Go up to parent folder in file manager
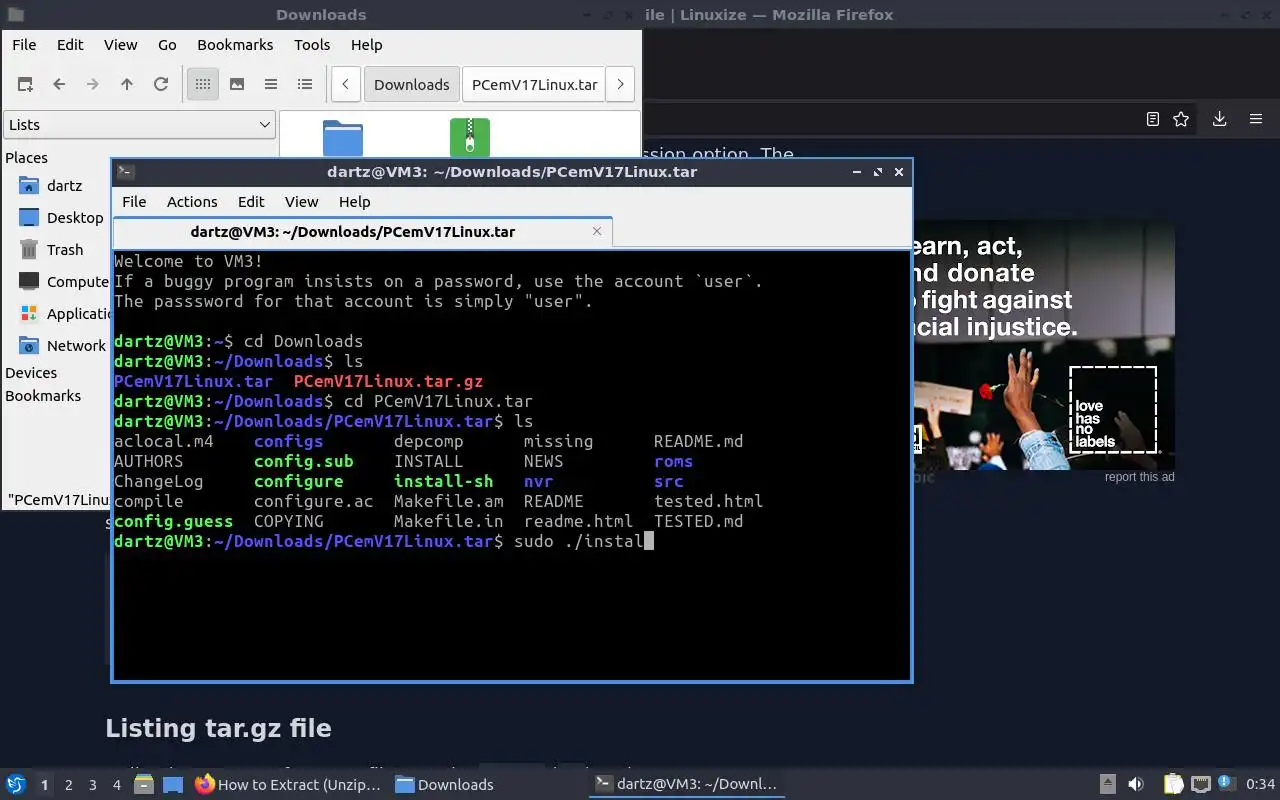 [127, 84]
